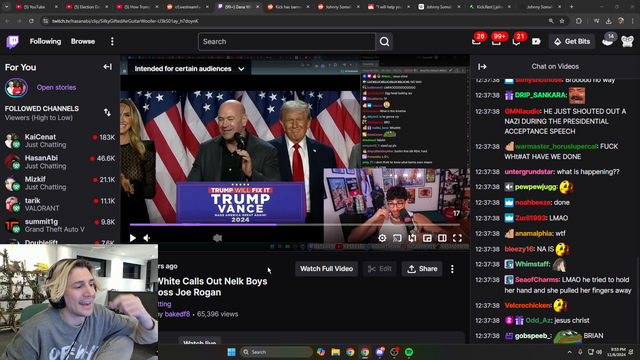
Task: Open the taskbar clock and date
Action: pos(616,352)
